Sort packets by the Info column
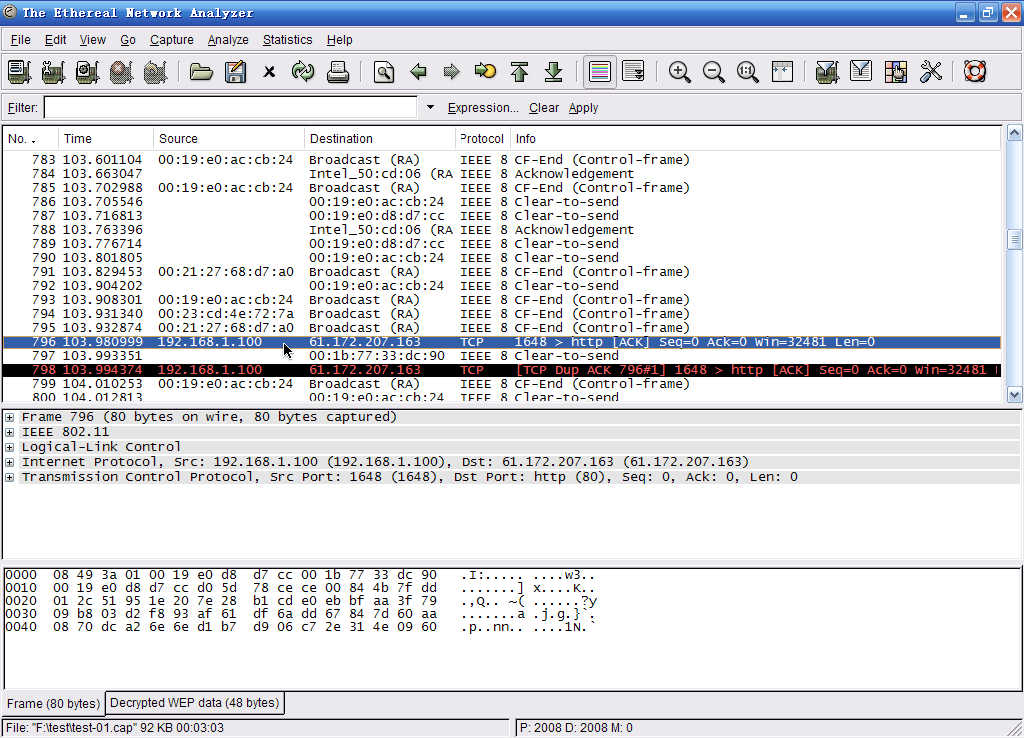 point(755,138)
